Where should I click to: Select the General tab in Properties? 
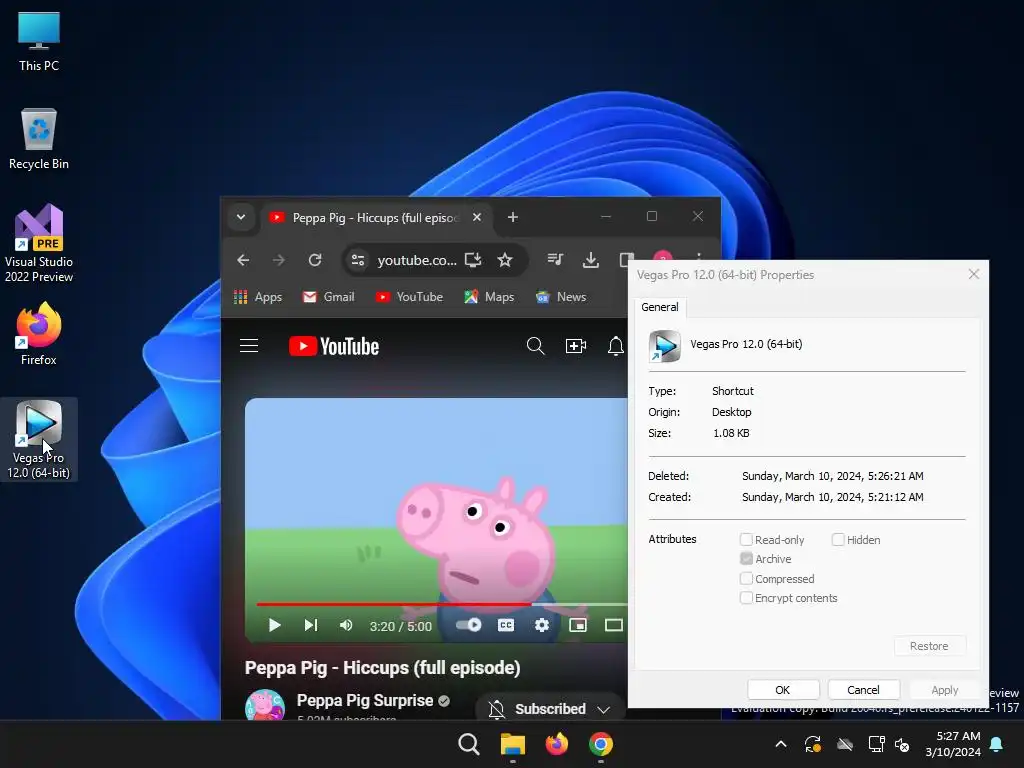[660, 307]
